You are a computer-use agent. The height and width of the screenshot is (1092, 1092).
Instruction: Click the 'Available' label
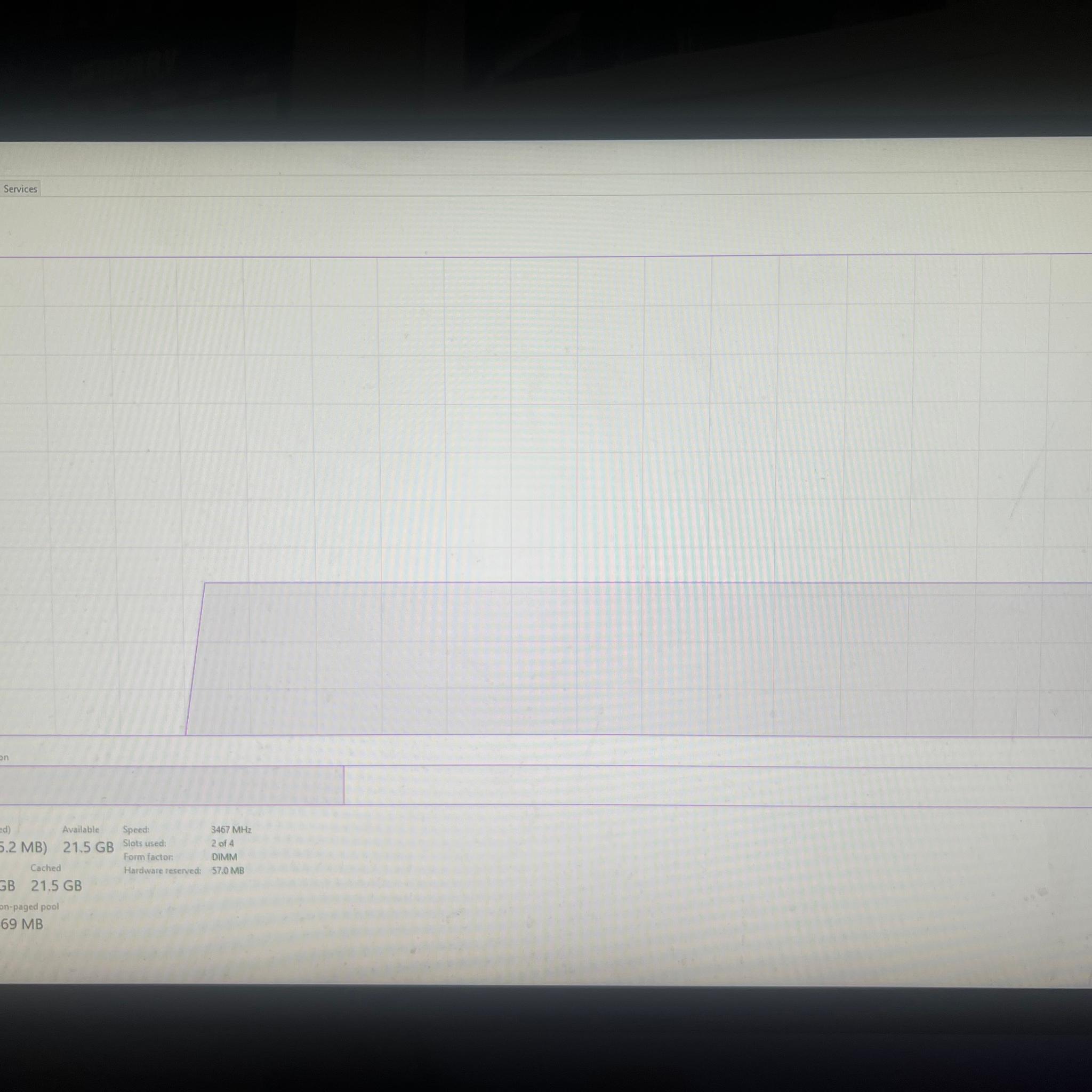pyautogui.click(x=81, y=829)
